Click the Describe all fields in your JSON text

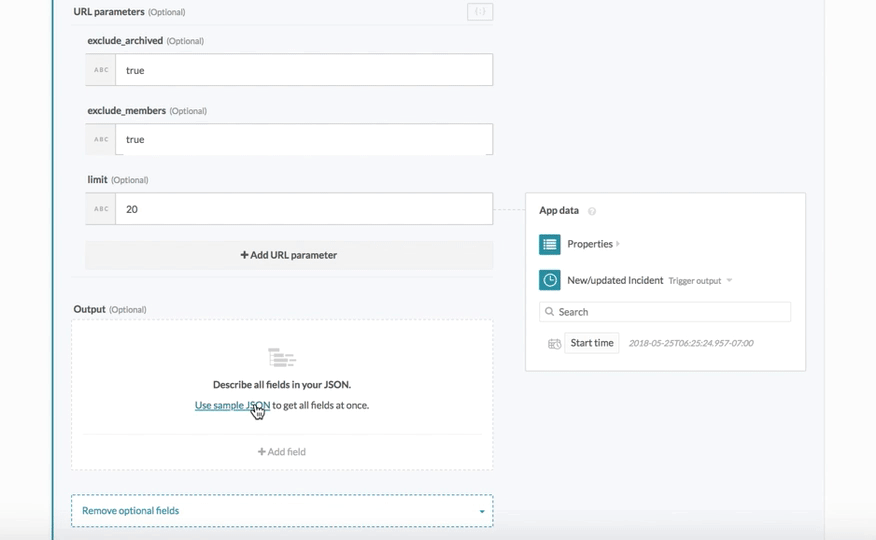[x=282, y=385]
